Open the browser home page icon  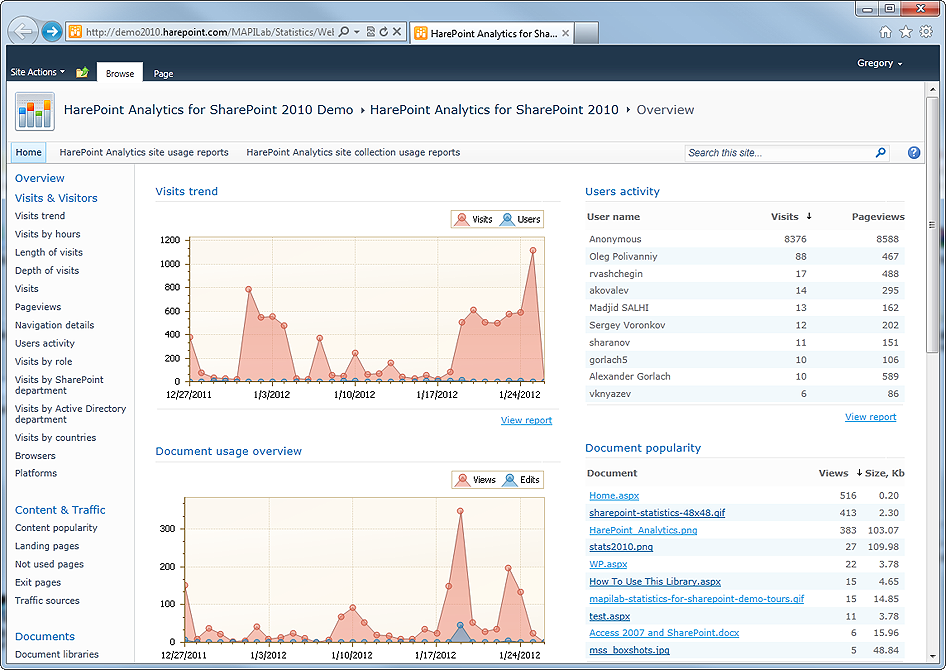click(886, 32)
